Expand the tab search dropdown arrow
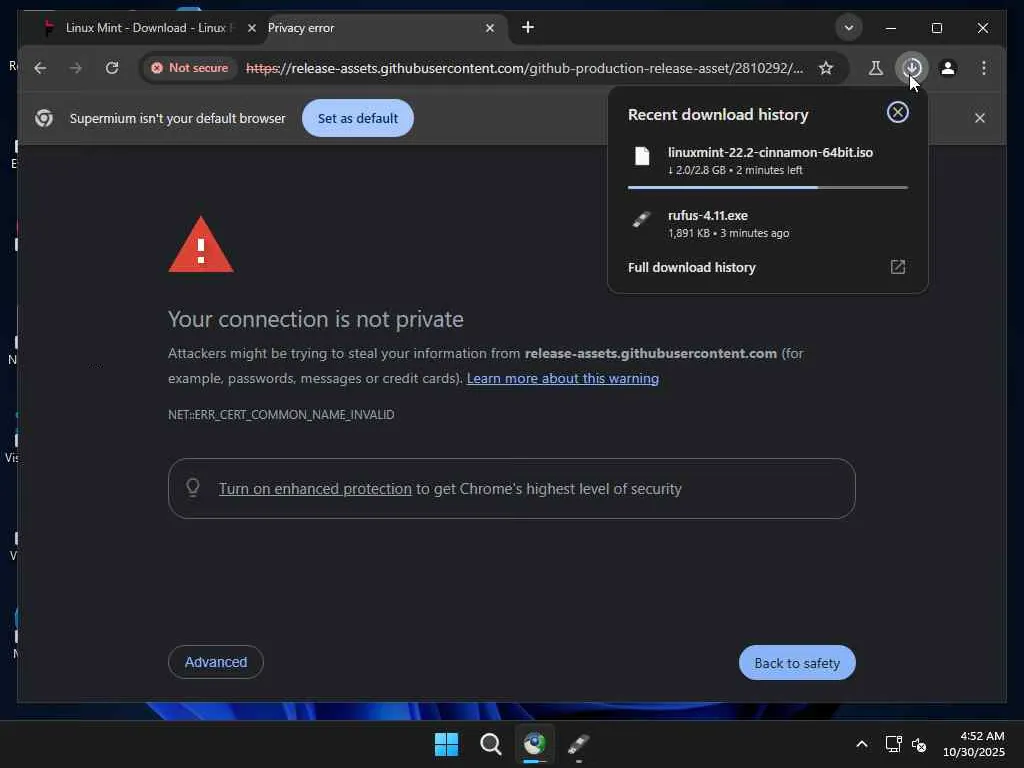Screen dimensions: 1024x768 pyautogui.click(x=849, y=28)
